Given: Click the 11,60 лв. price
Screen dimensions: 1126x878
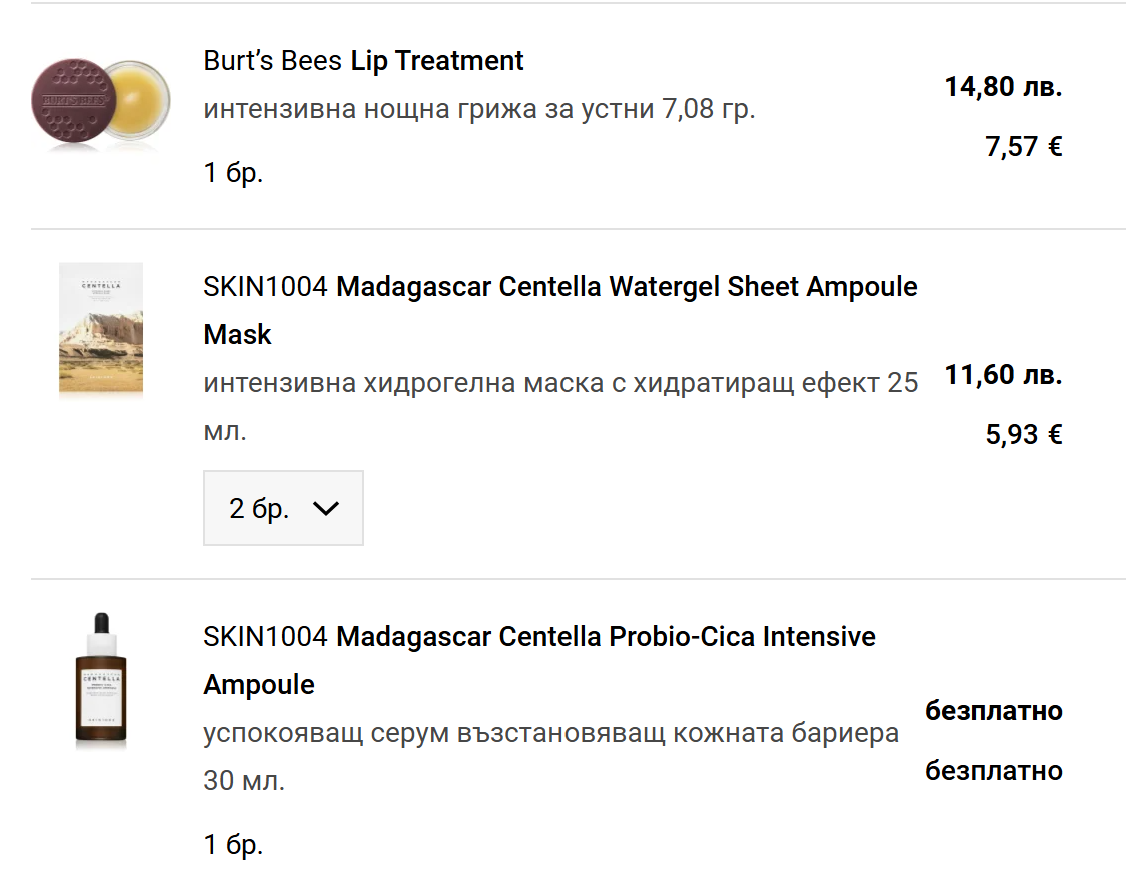Looking at the screenshot, I should coord(1003,376).
